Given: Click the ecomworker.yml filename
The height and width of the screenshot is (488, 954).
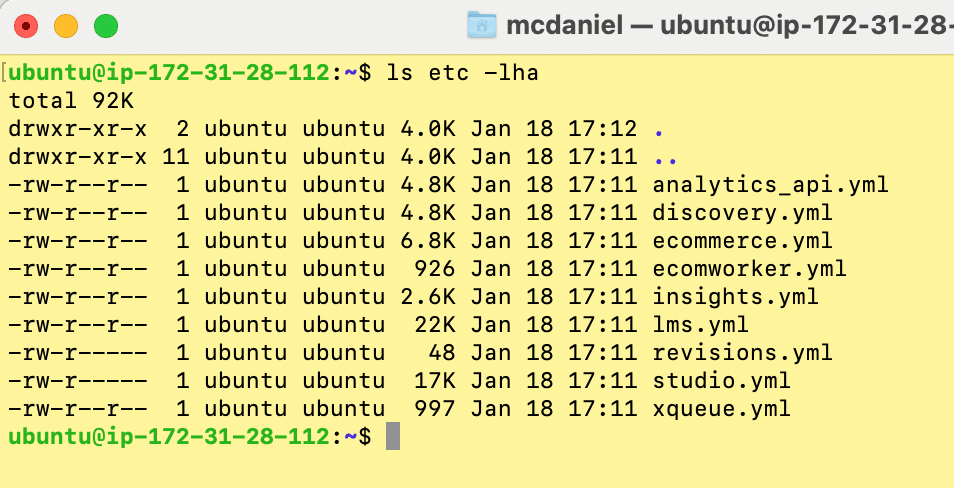Looking at the screenshot, I should pos(750,269).
